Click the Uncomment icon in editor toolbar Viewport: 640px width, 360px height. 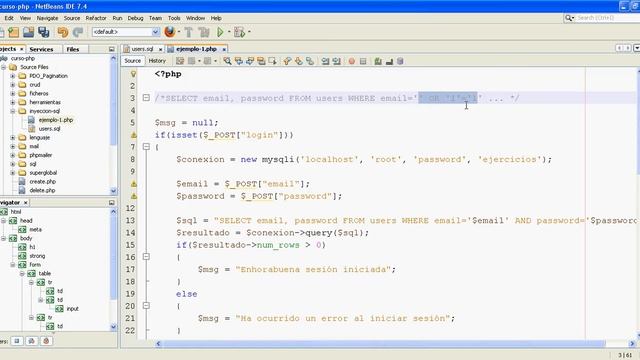389,61
